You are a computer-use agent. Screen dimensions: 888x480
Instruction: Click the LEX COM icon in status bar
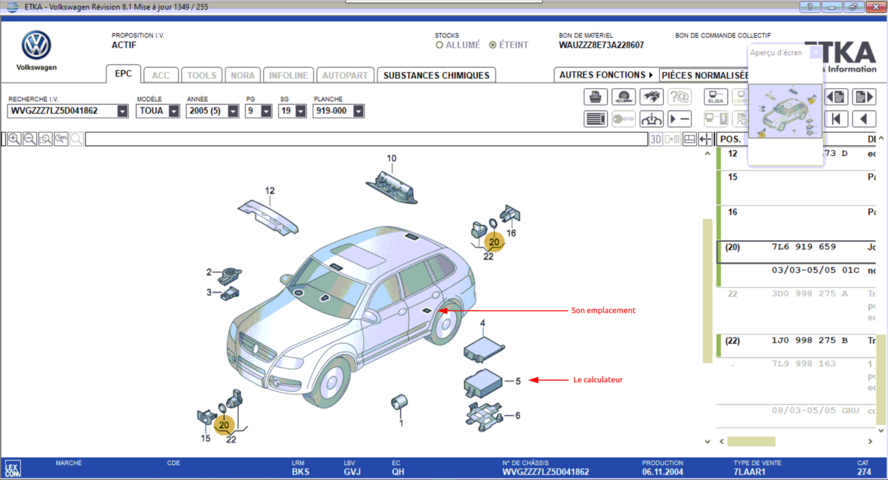pos(12,469)
